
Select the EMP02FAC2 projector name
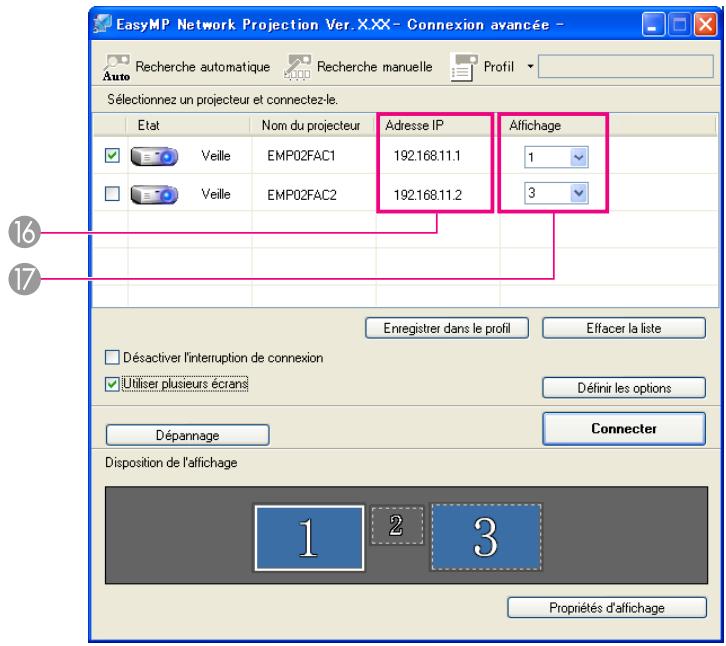[x=302, y=195]
